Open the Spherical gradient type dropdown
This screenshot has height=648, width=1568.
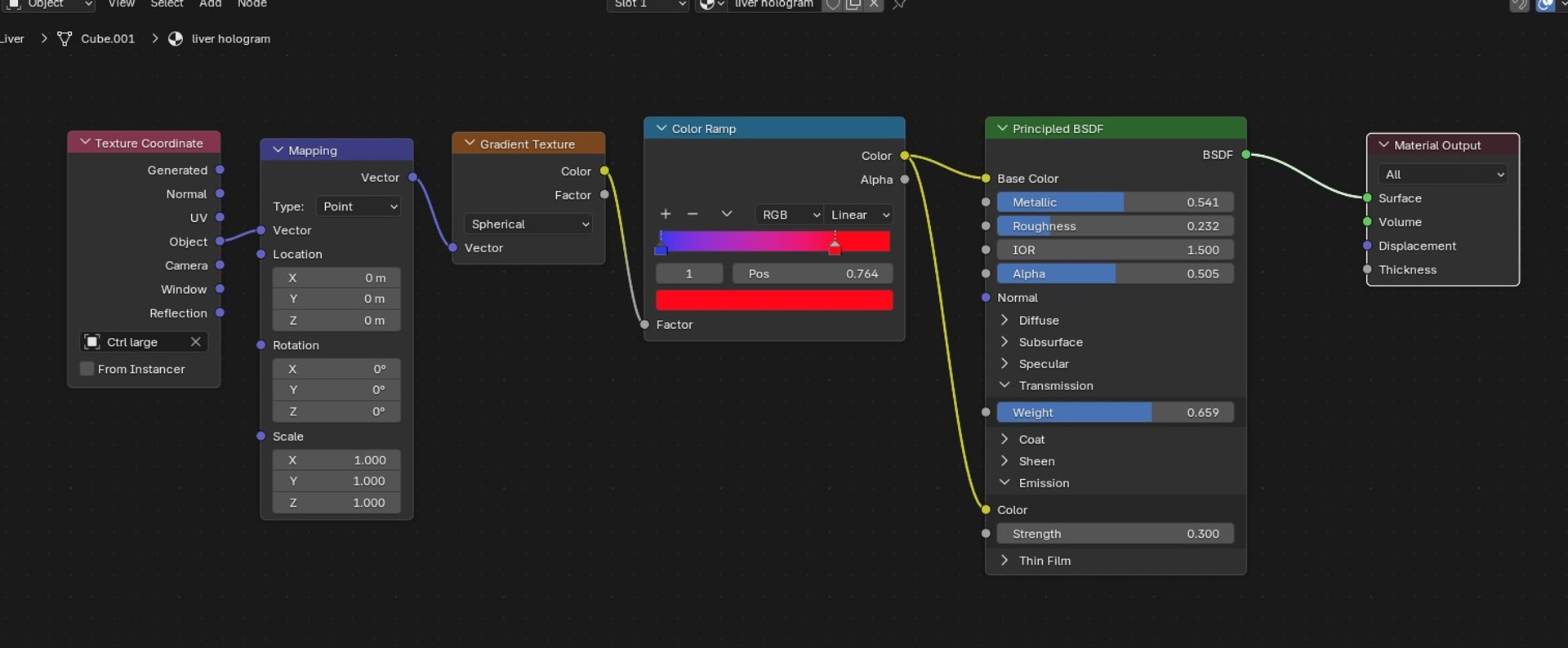528,224
